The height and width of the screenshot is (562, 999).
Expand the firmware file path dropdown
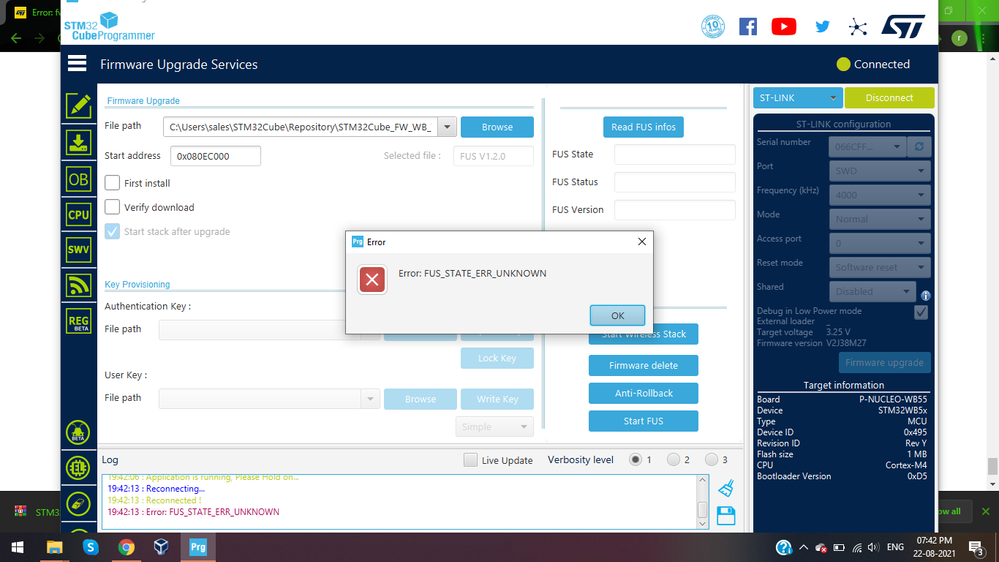pos(447,127)
